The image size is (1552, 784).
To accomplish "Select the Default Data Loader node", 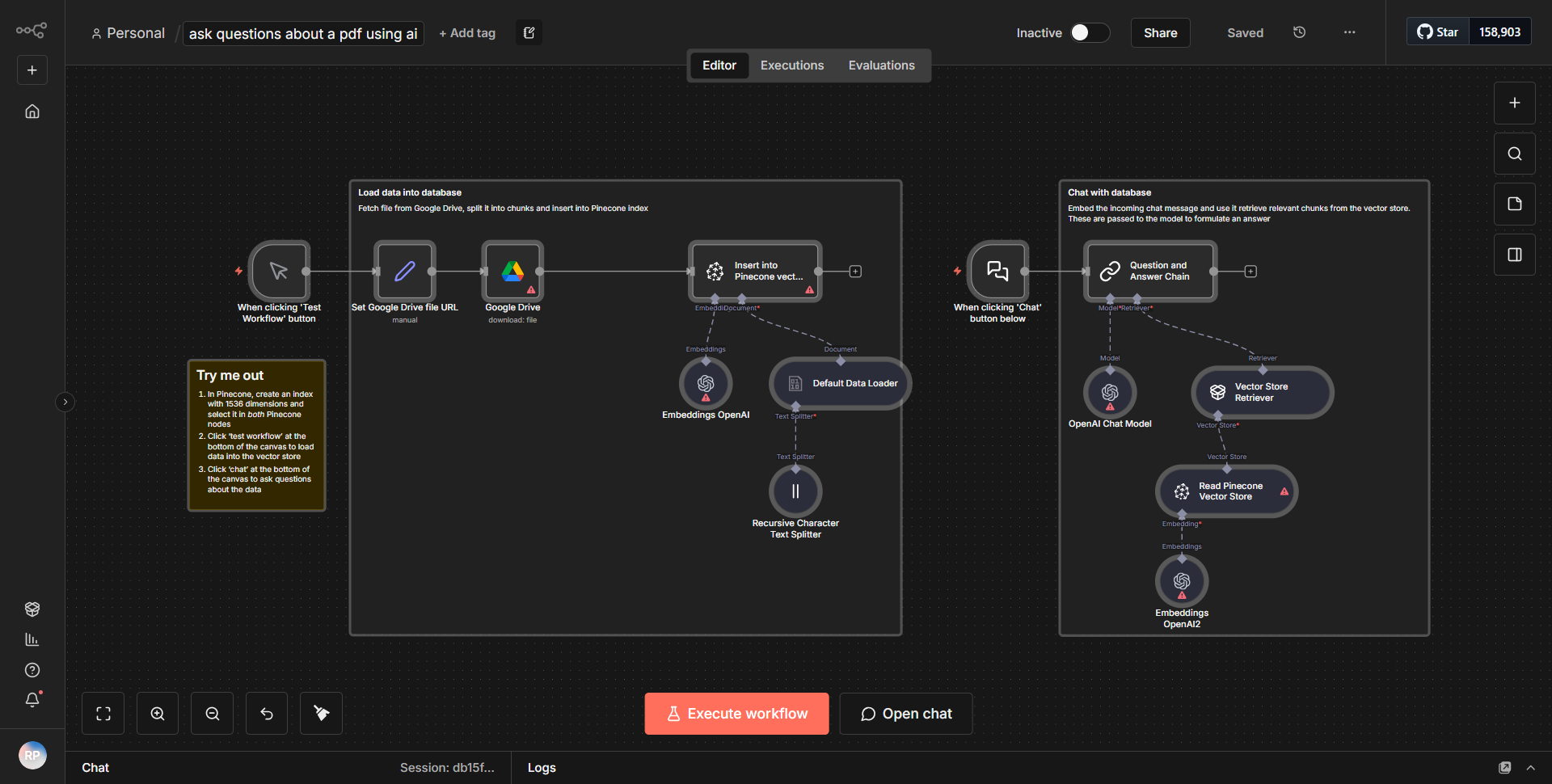I will click(841, 383).
